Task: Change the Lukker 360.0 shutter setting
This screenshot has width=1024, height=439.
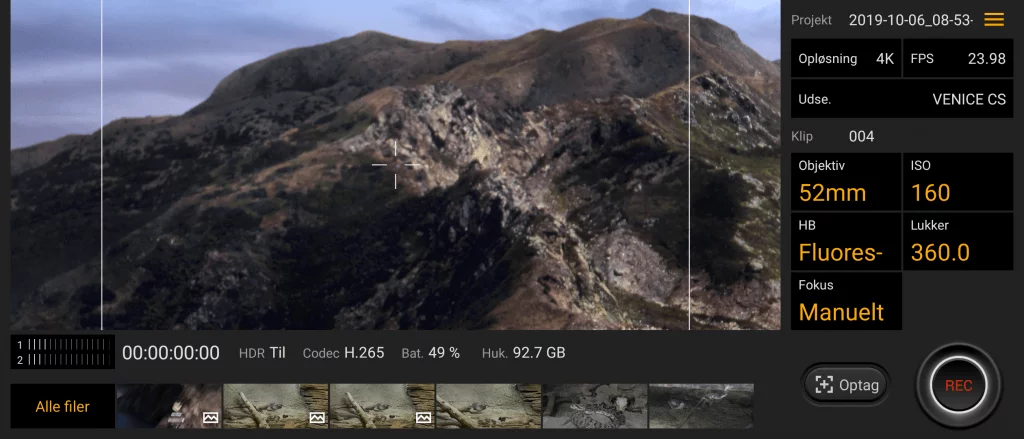Action: [x=958, y=241]
